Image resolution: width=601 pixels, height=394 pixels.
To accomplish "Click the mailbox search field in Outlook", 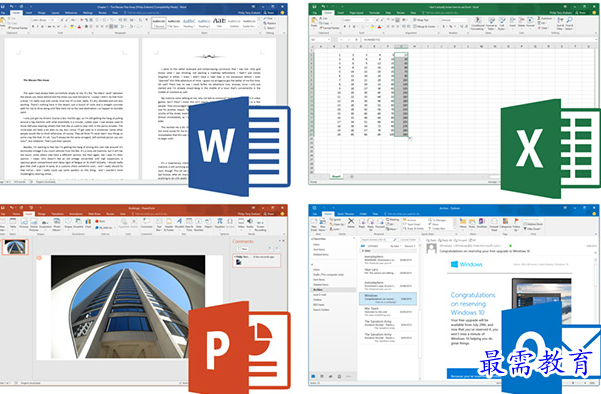I will coord(378,240).
